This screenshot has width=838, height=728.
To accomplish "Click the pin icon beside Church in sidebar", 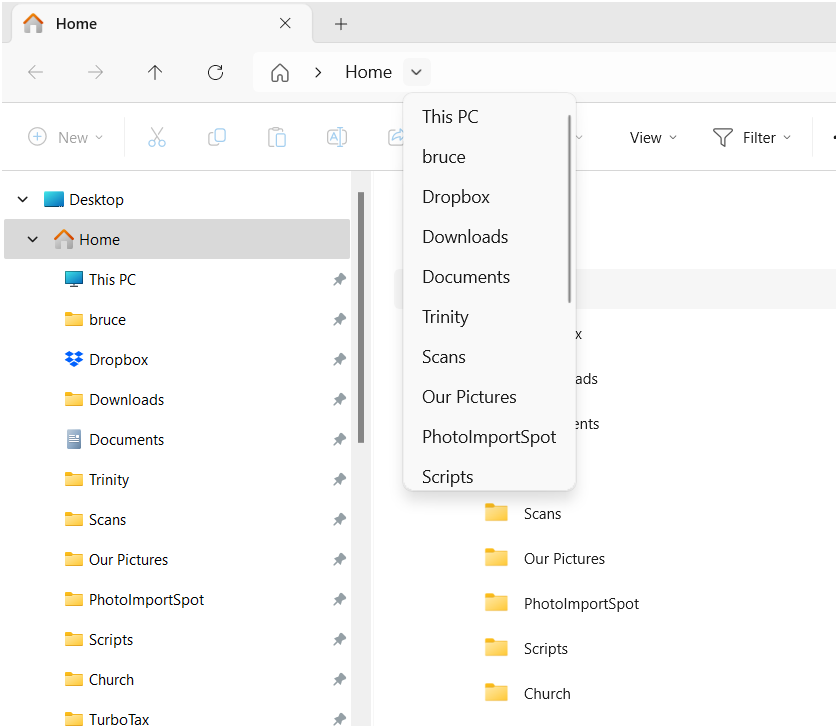I will tap(339, 679).
